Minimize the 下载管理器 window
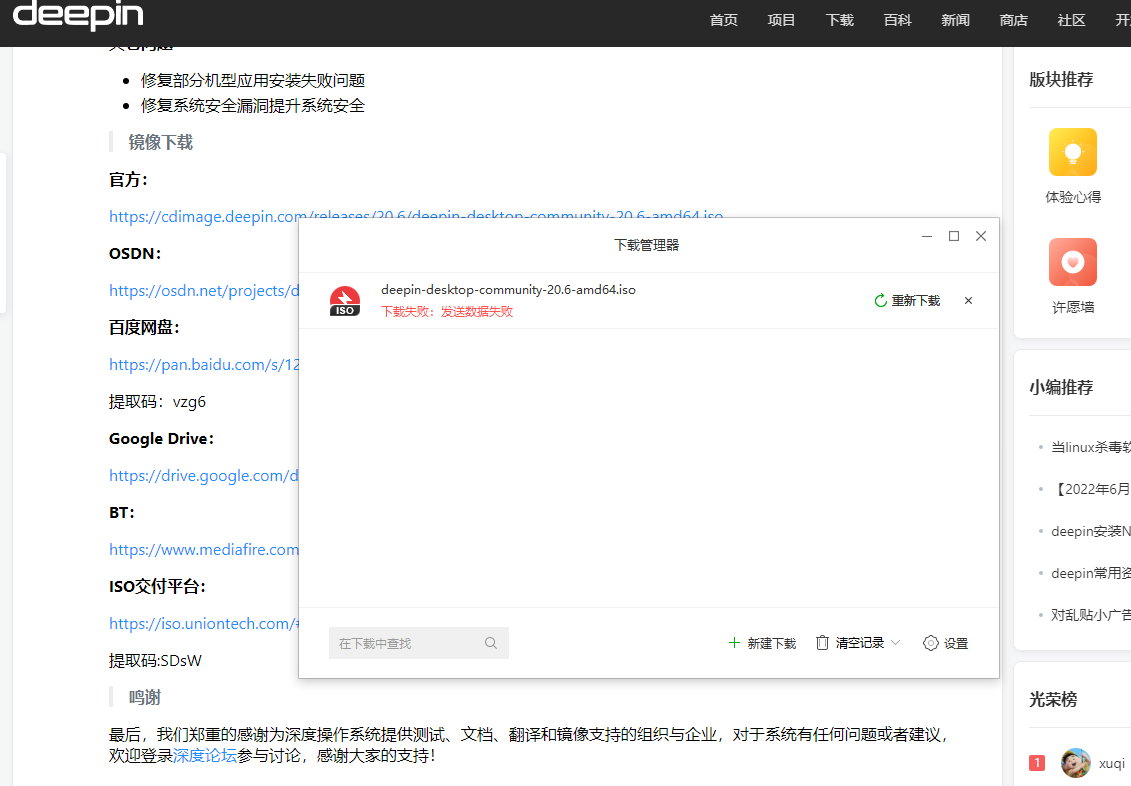1131x786 pixels. point(927,236)
